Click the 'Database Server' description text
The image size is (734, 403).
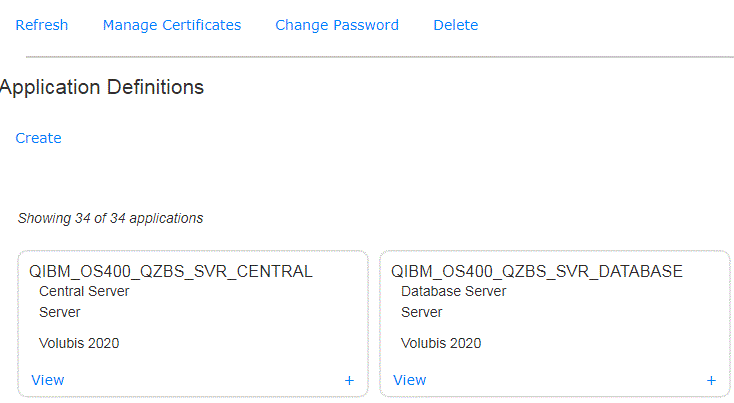[454, 291]
